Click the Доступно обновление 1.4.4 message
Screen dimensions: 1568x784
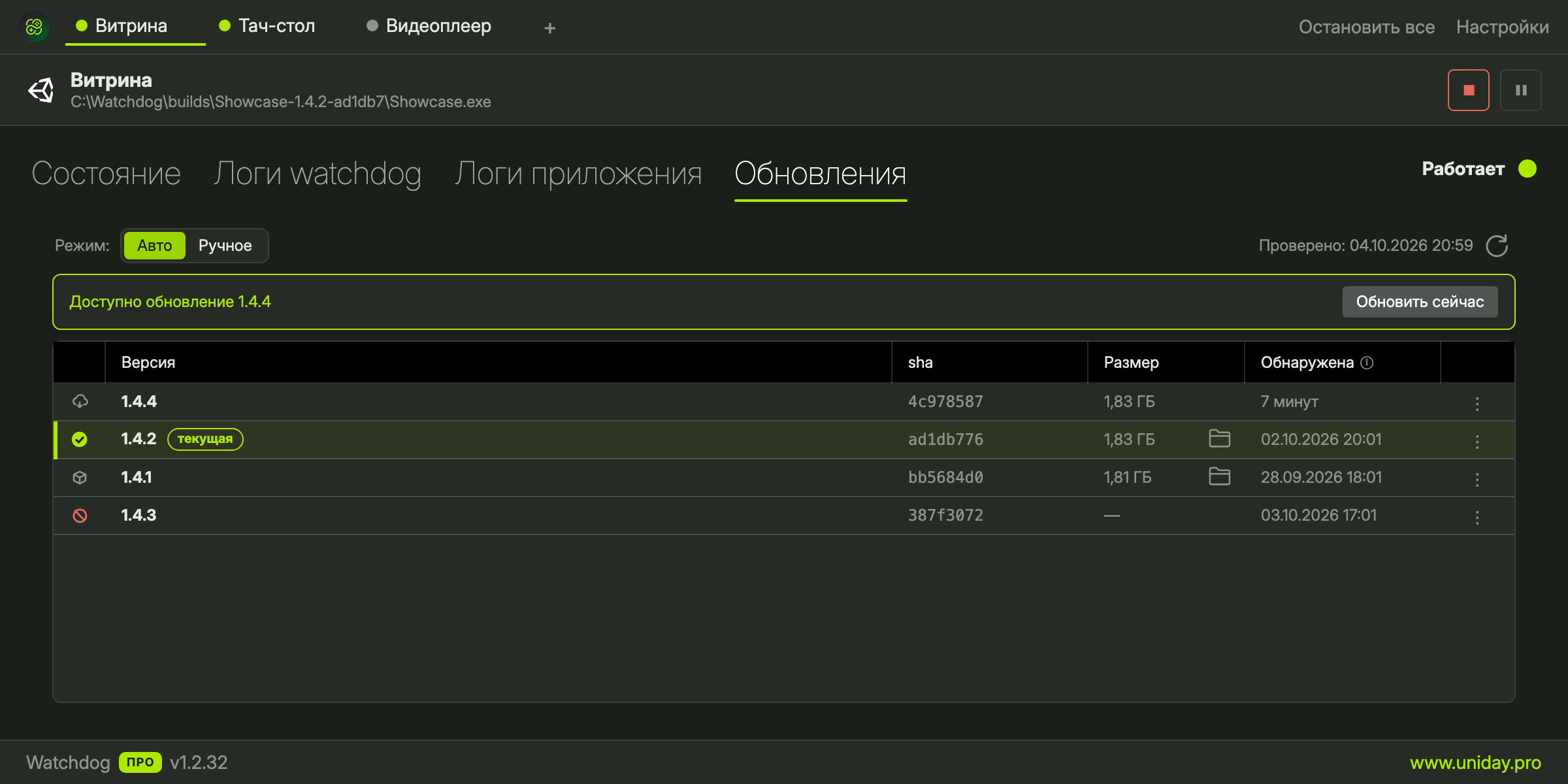pyautogui.click(x=170, y=302)
